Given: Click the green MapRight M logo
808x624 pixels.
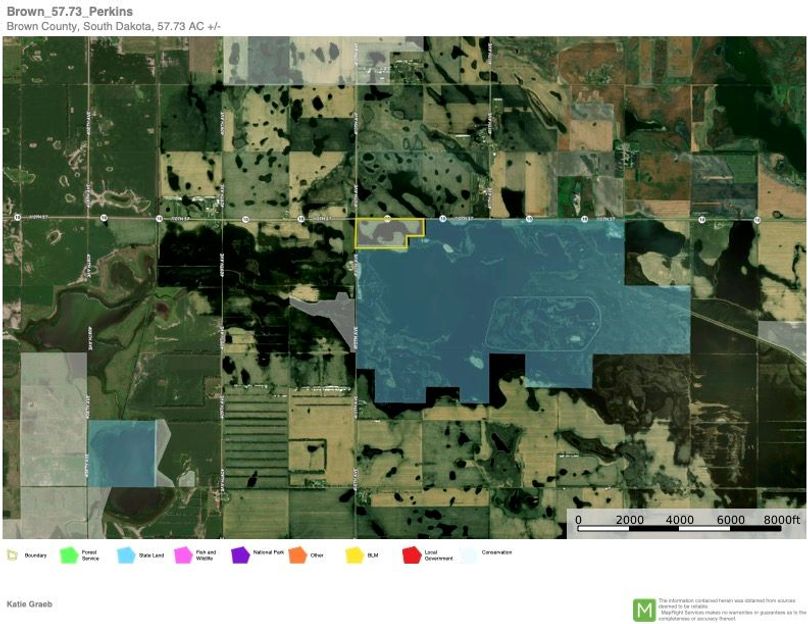Looking at the screenshot, I should (644, 609).
